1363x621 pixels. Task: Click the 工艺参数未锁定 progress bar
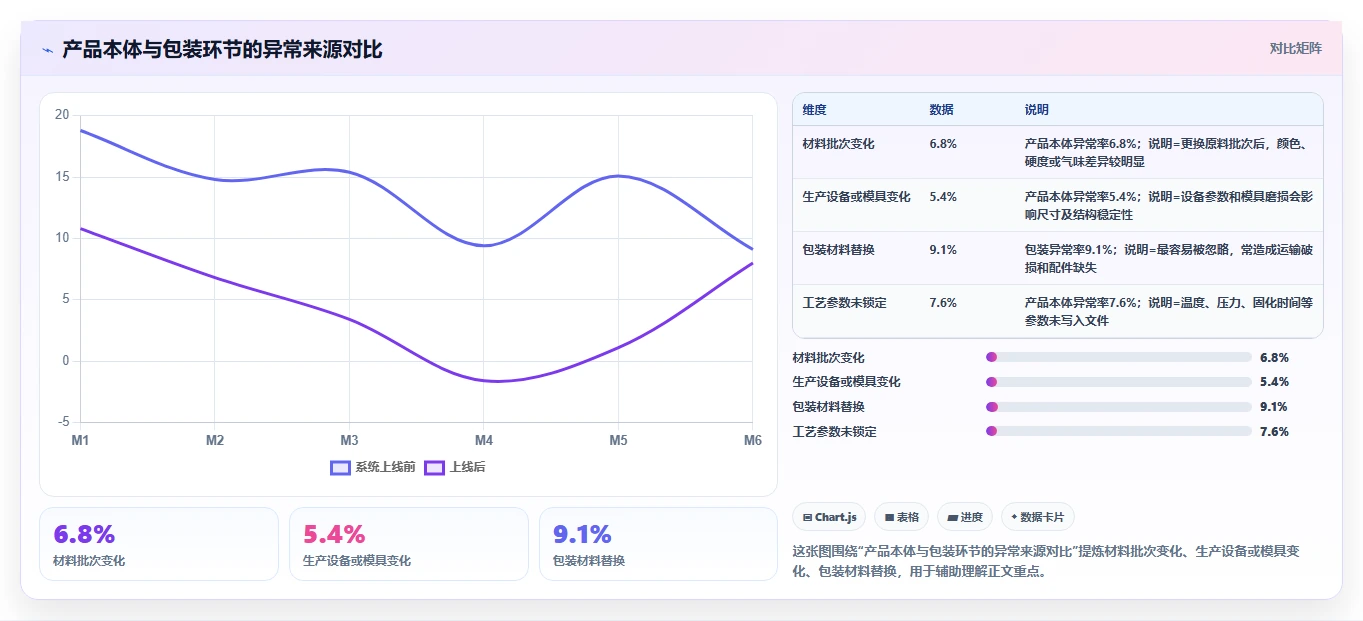(1119, 431)
